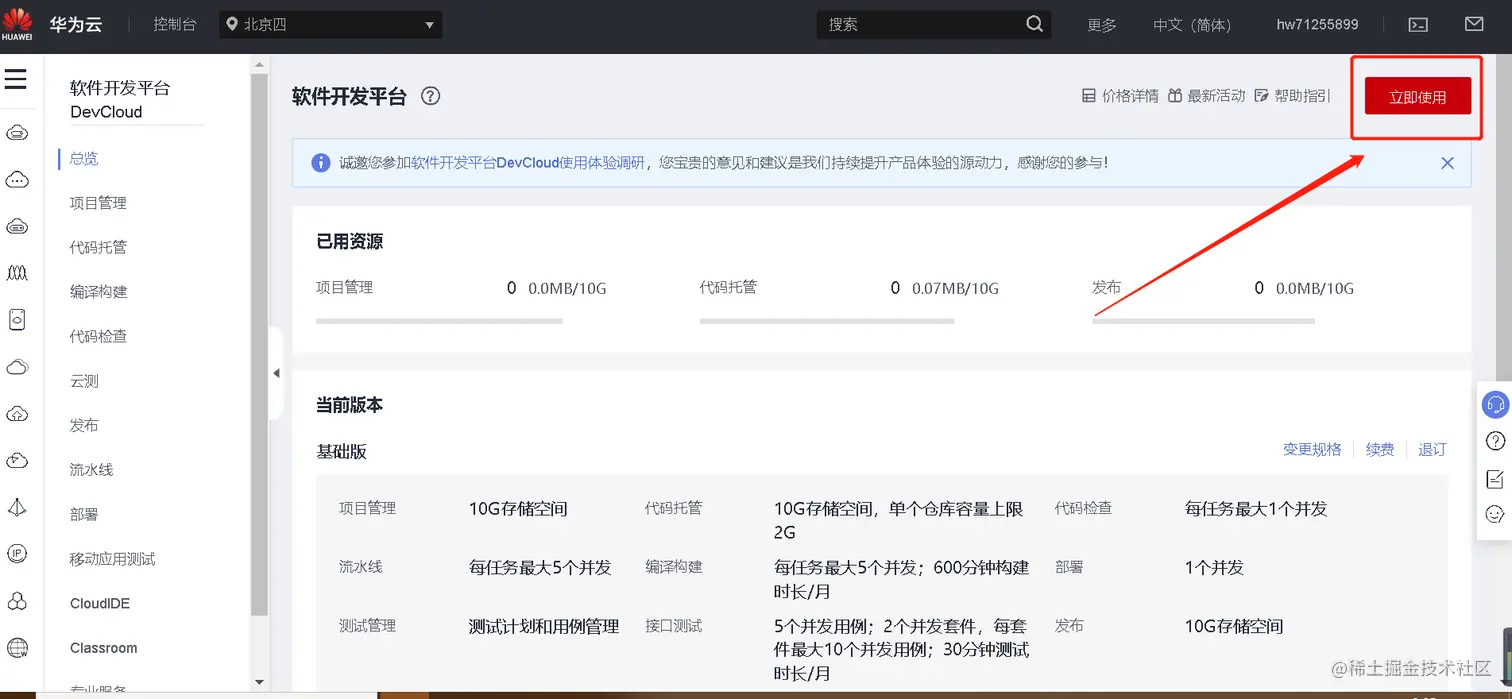
Task: Dismiss the survey banner with the X
Action: [x=1447, y=163]
